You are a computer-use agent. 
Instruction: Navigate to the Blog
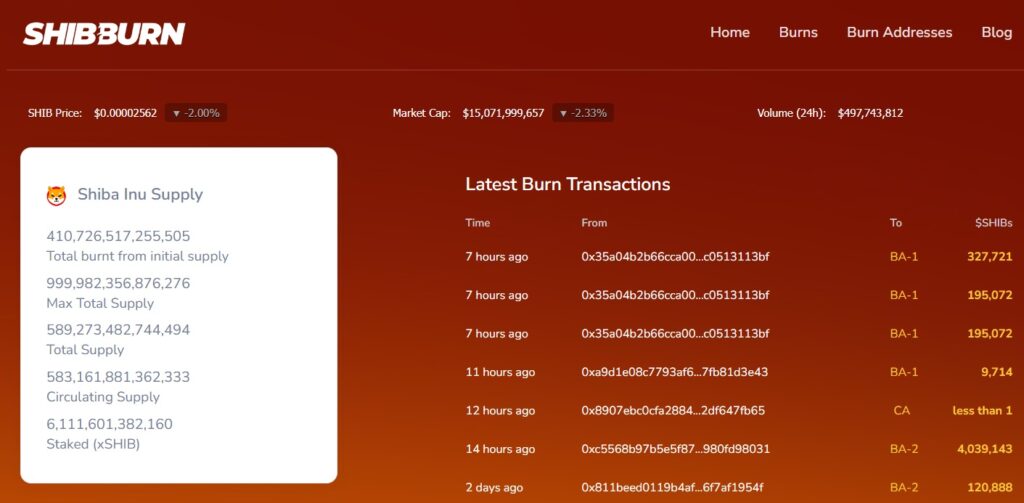[x=996, y=32]
